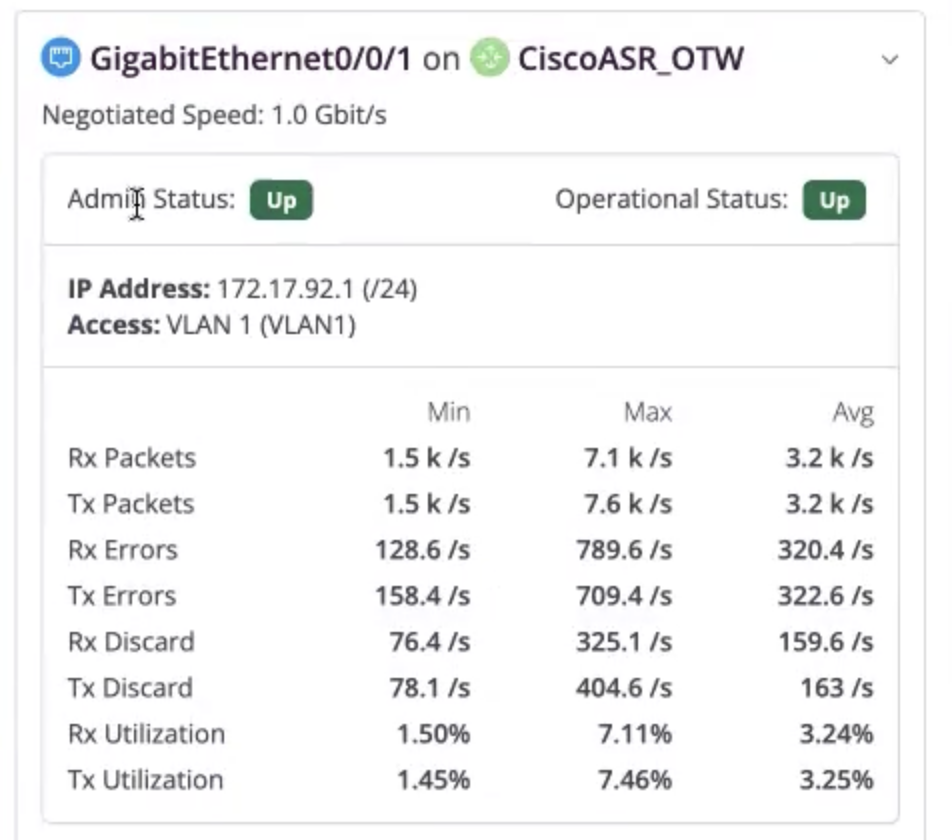Click the Operational Status Up badge
The image size is (952, 840).
834,200
